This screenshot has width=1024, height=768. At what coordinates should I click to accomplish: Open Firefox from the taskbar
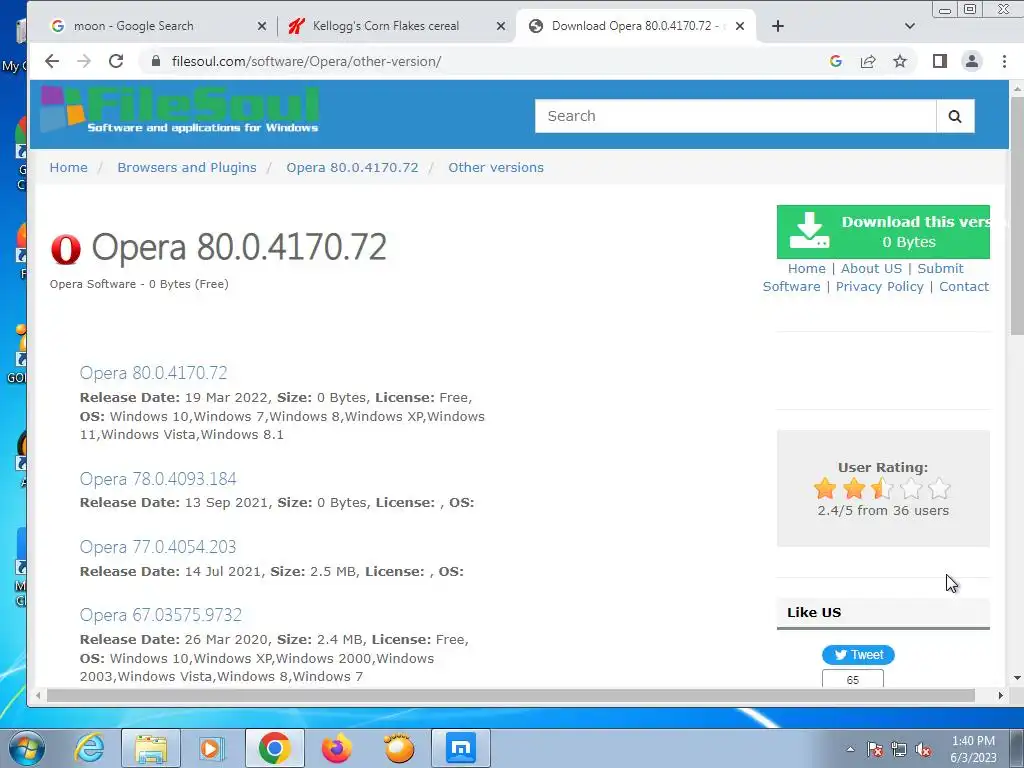tap(336, 748)
